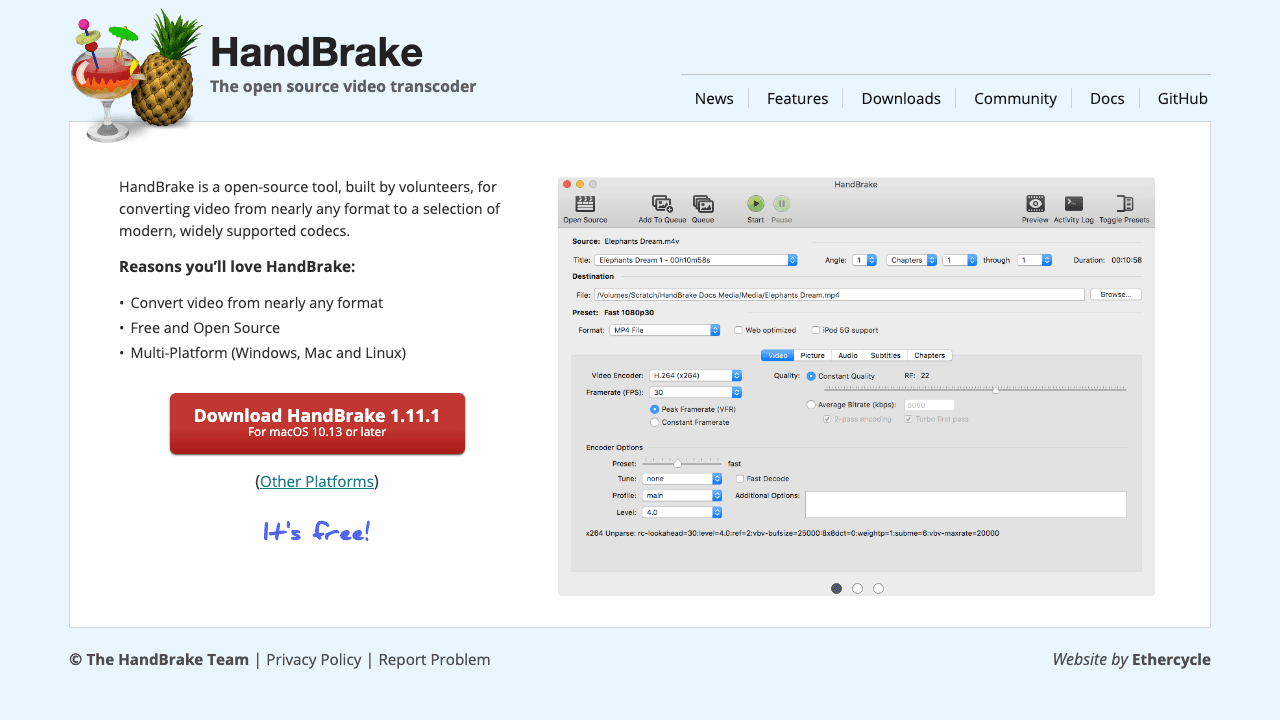This screenshot has width=1280, height=720.
Task: Open the Downloads menu item
Action: pyautogui.click(x=901, y=98)
